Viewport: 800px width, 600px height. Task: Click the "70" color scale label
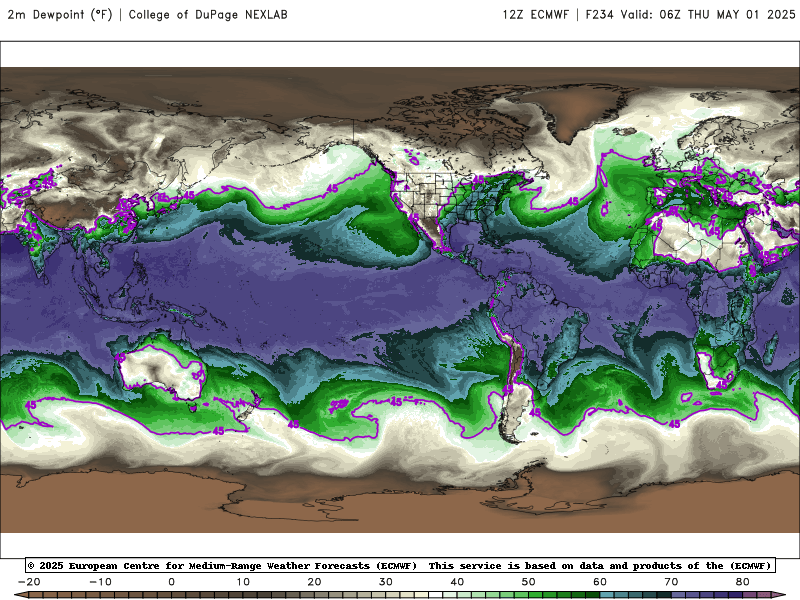coord(672,582)
